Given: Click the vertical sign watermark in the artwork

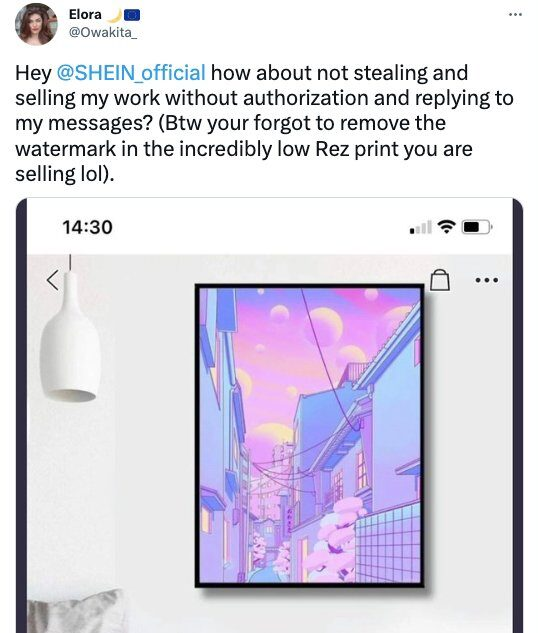Looking at the screenshot, I should tap(289, 521).
